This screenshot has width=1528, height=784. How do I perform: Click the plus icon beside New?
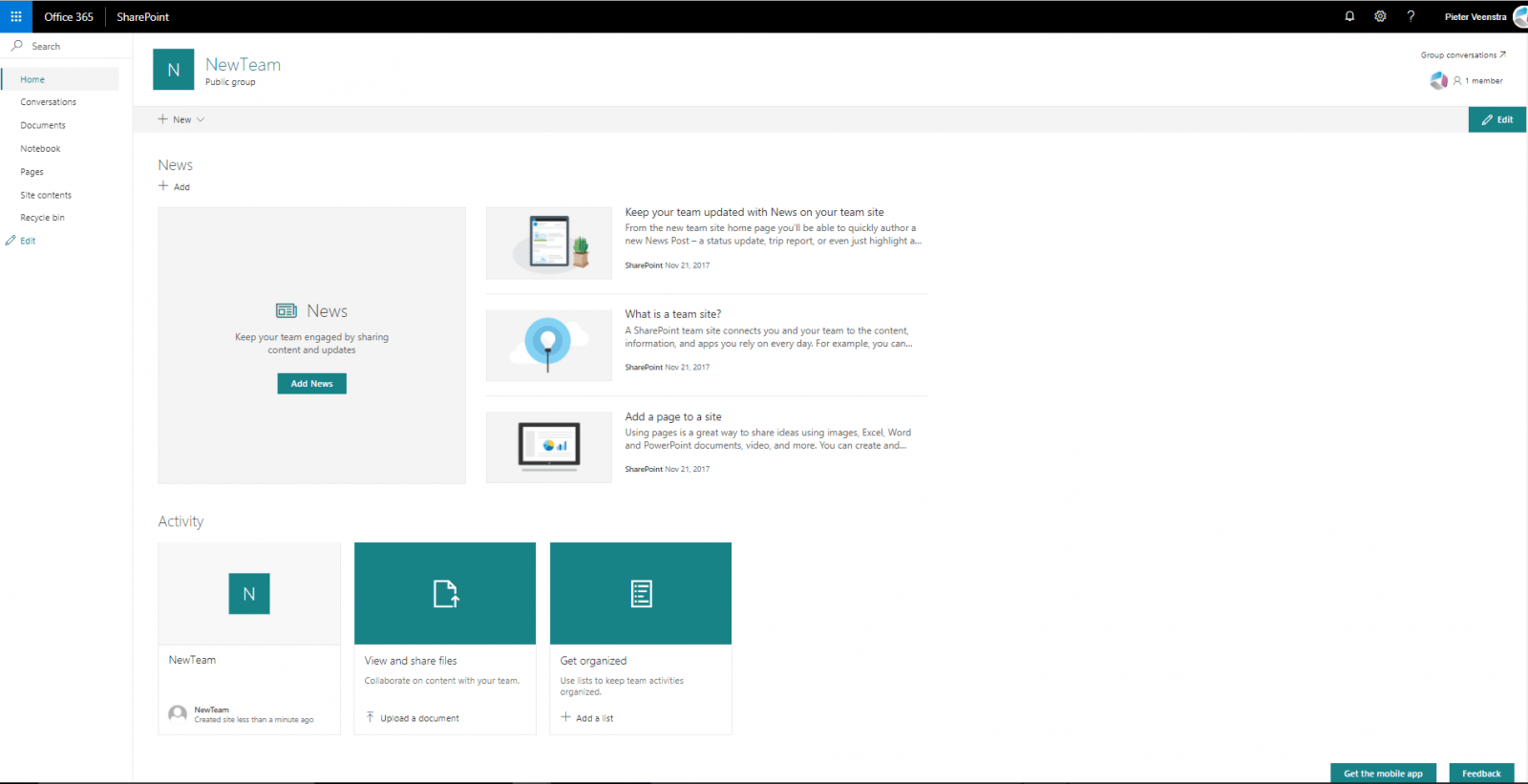coord(162,119)
